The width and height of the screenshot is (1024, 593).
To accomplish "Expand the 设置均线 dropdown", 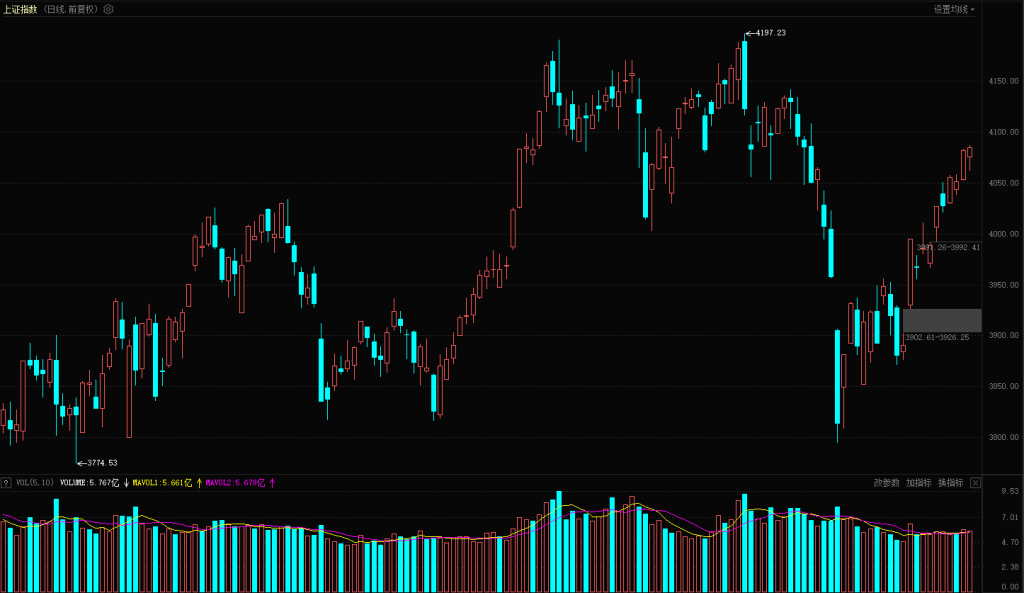I will 954,9.
